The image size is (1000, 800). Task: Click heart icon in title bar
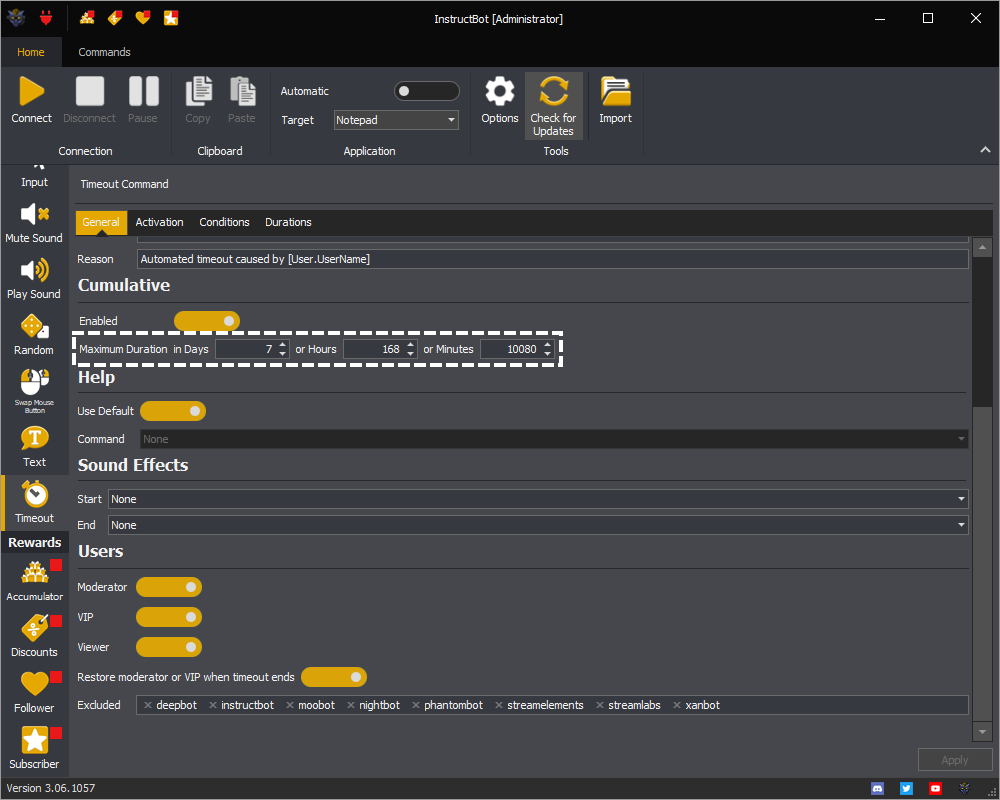point(143,18)
